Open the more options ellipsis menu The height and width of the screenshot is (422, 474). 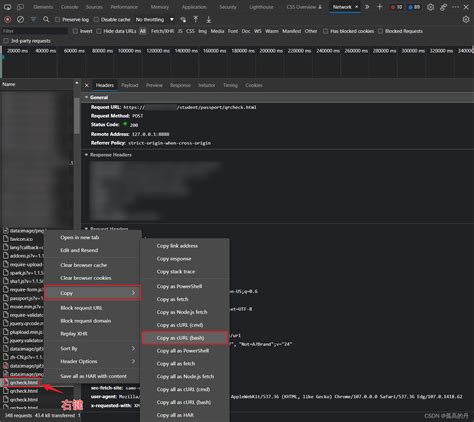(455, 7)
